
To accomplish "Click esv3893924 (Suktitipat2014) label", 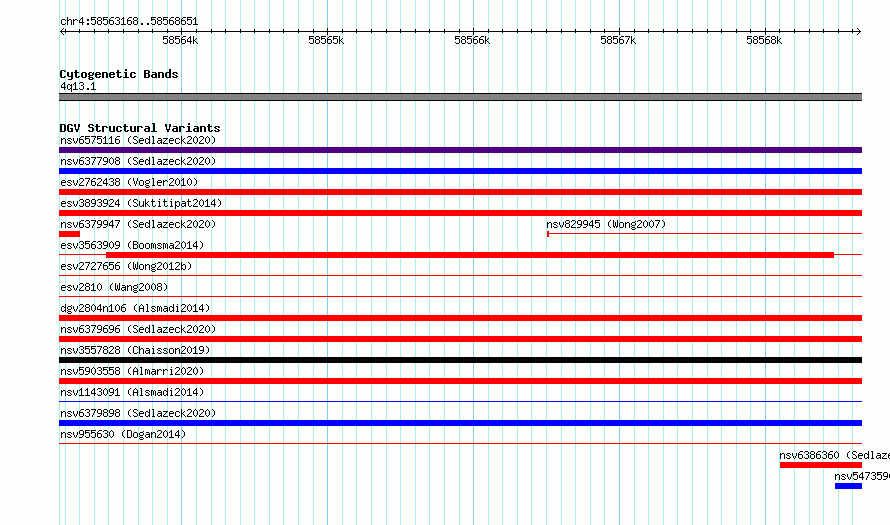I will pyautogui.click(x=141, y=203).
